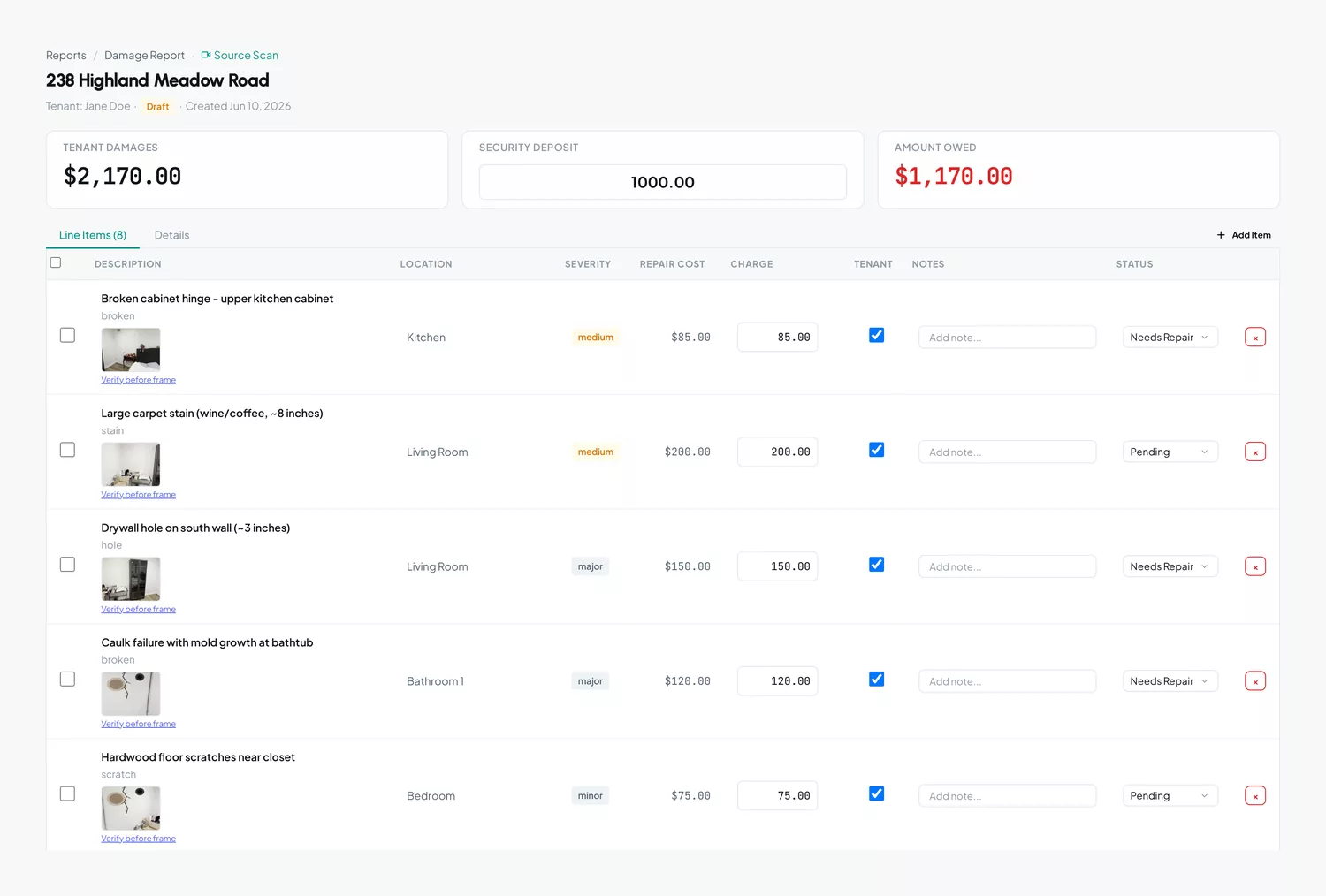The height and width of the screenshot is (896, 1326).
Task: Switch to the Details tab
Action: point(171,235)
